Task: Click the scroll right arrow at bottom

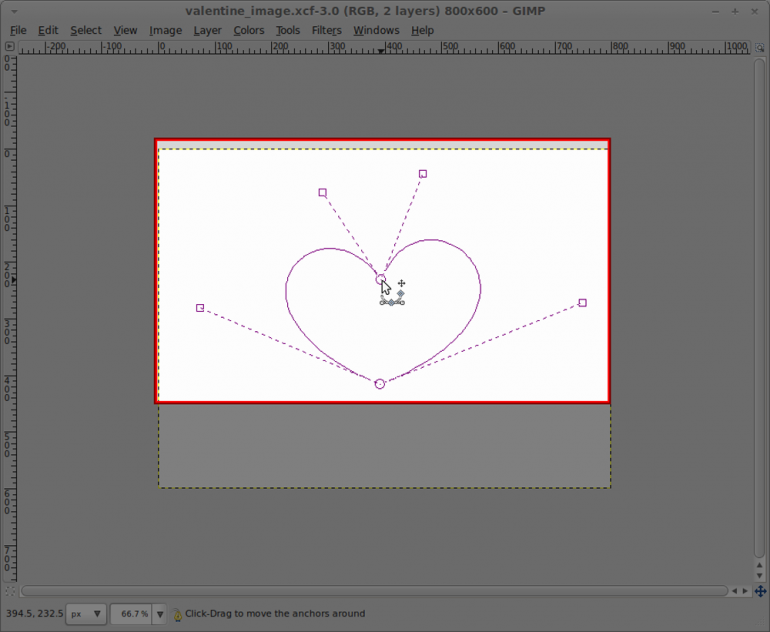Action: (x=745, y=591)
